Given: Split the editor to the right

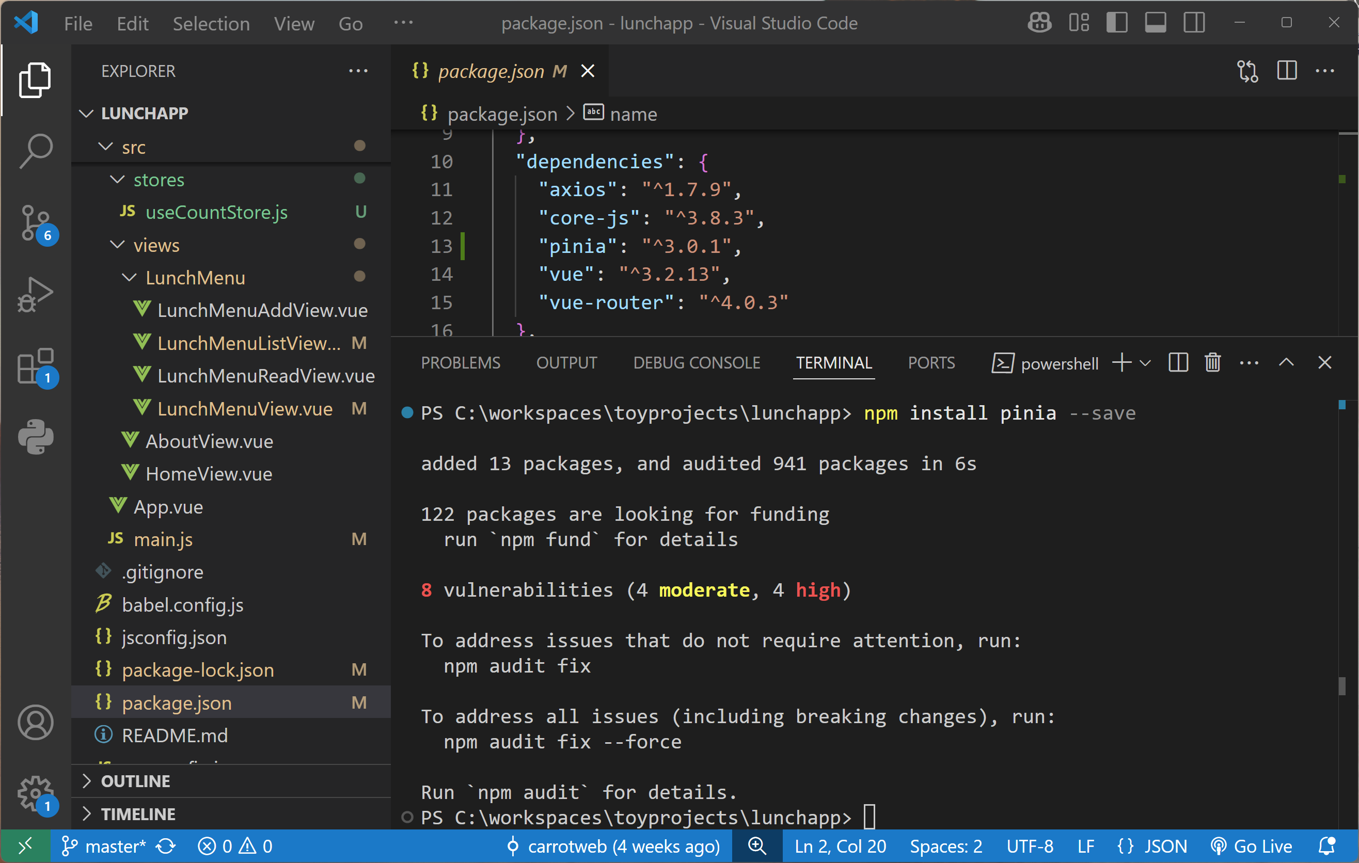Looking at the screenshot, I should (1287, 71).
